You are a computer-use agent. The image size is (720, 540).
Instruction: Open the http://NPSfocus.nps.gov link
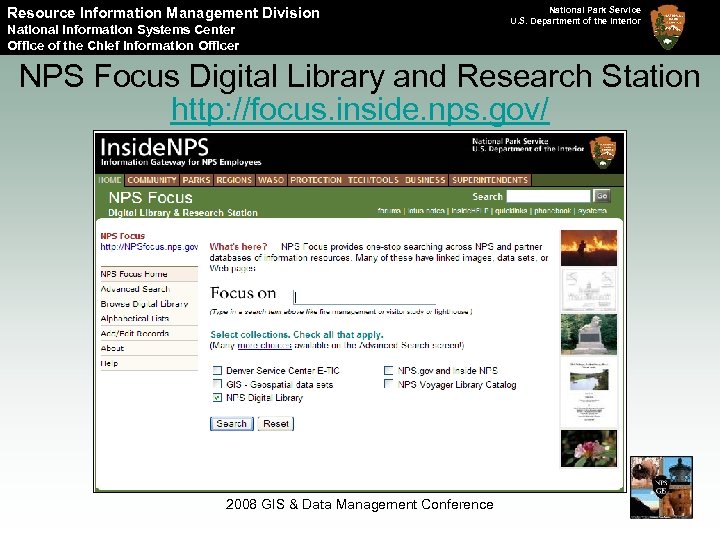(149, 247)
